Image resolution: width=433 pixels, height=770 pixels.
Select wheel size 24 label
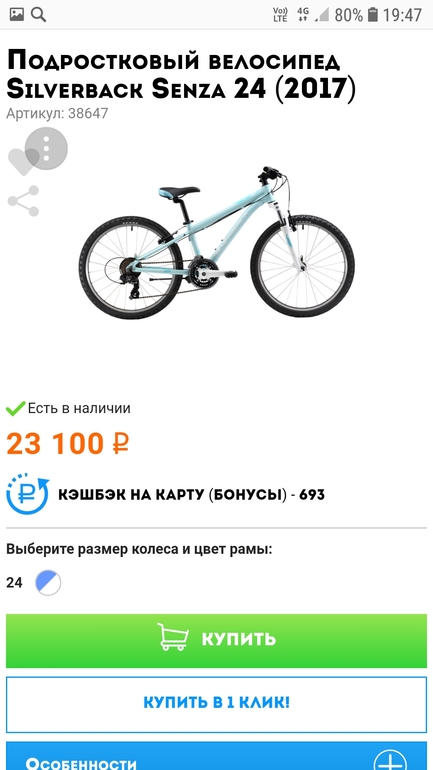(14, 583)
